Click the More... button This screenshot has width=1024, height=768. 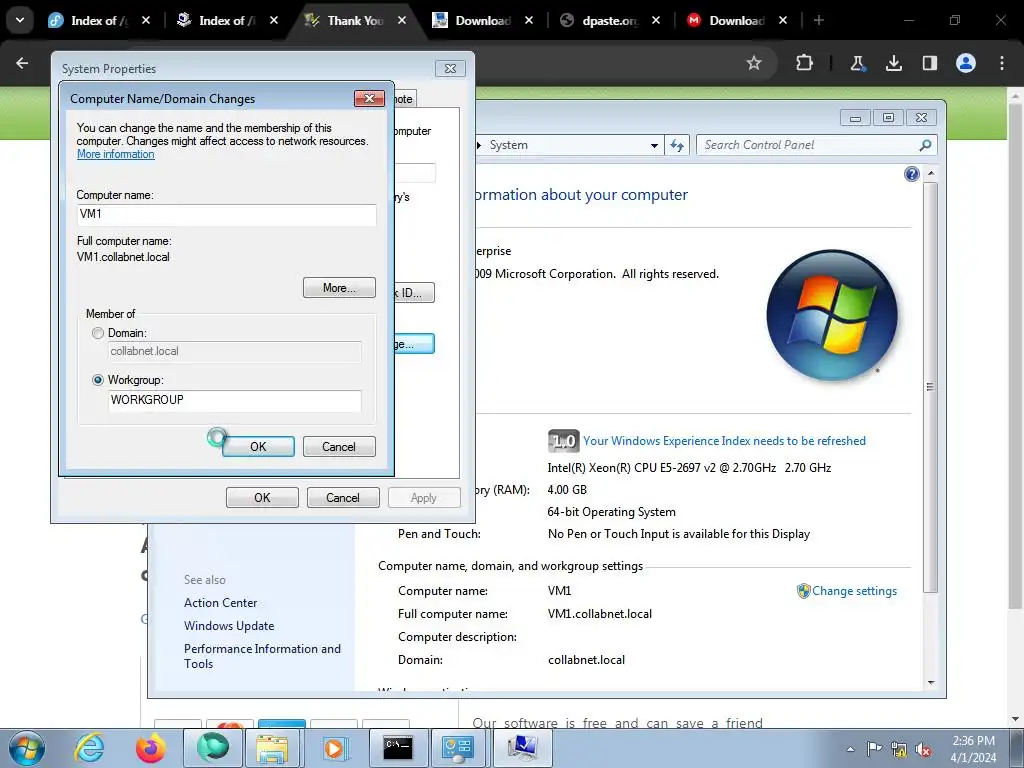339,288
